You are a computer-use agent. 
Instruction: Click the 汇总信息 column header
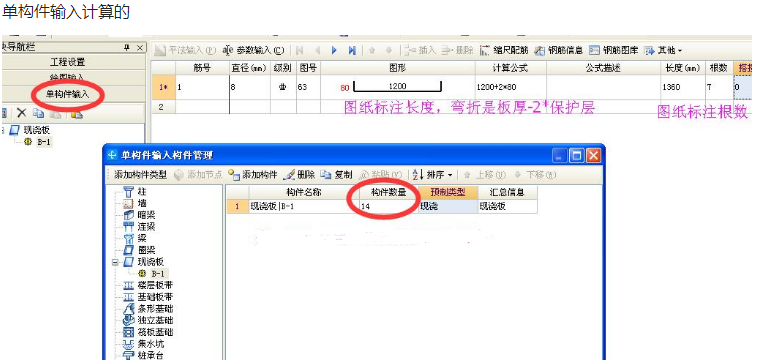click(507, 192)
